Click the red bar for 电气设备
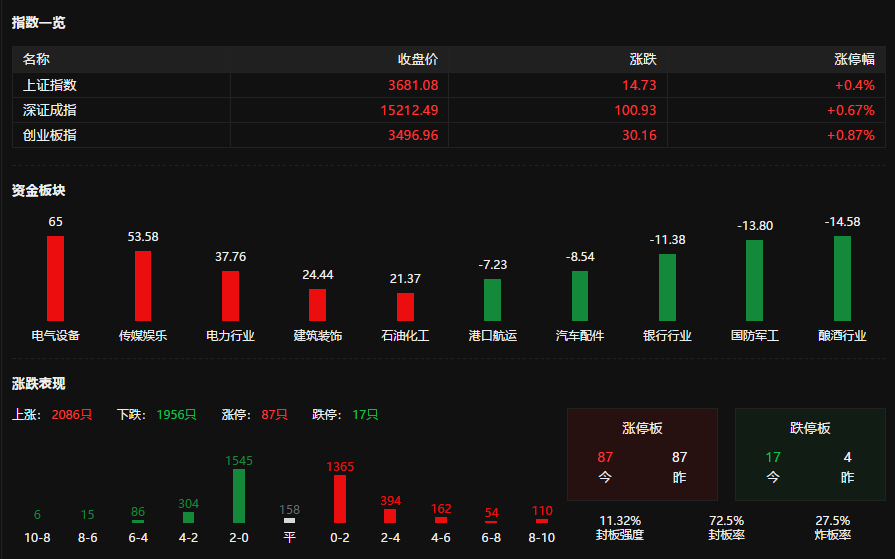Screen dimensions: 895x559 click(55, 278)
